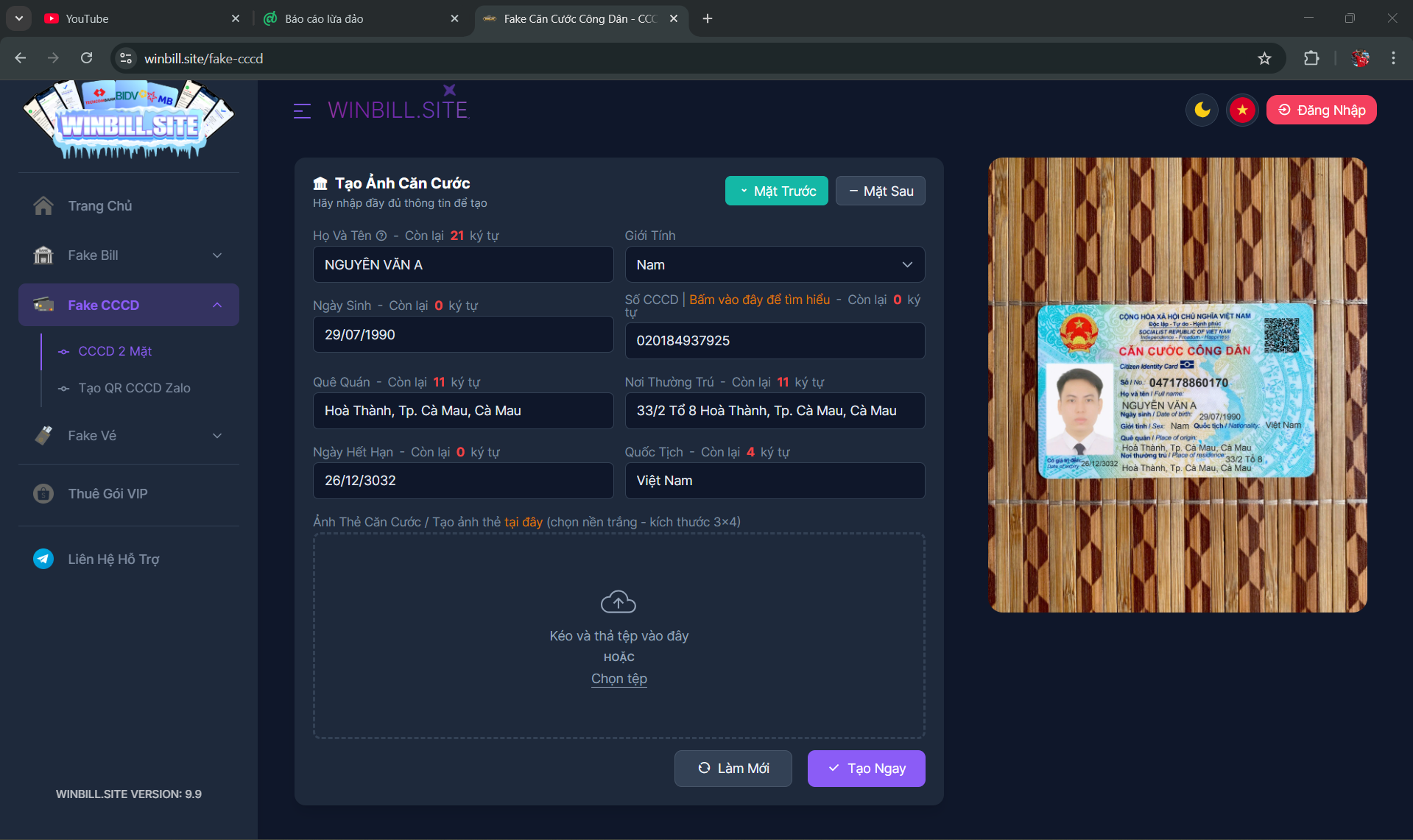
Task: Click the browser profile avatar
Action: pos(1360,58)
